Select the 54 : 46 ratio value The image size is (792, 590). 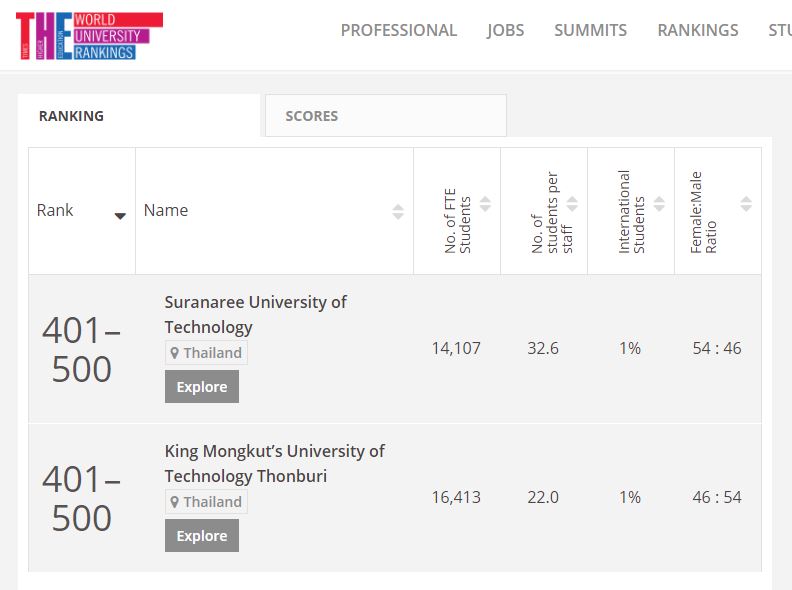coord(717,348)
